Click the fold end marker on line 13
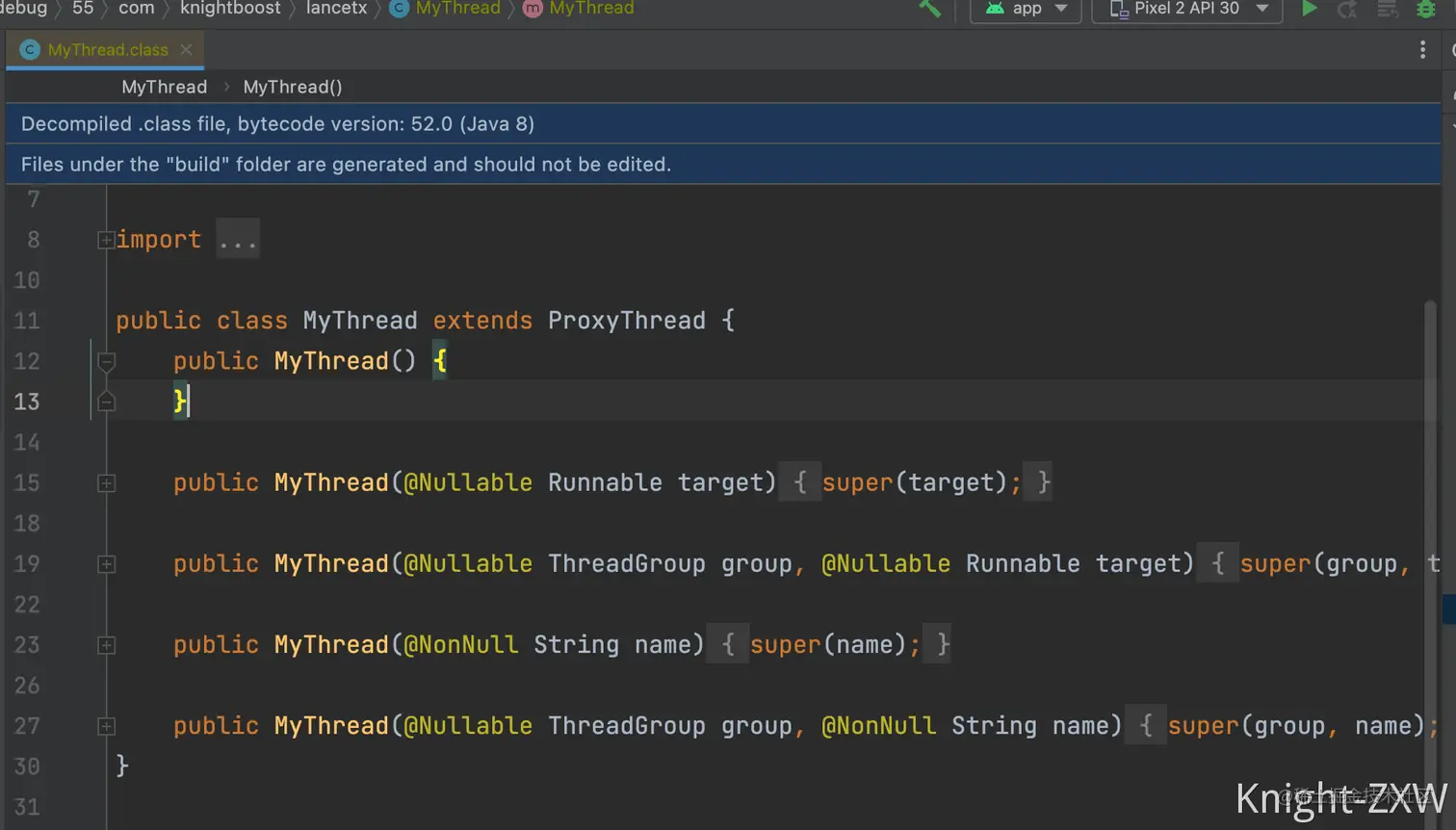This screenshot has height=830, width=1456. point(106,402)
